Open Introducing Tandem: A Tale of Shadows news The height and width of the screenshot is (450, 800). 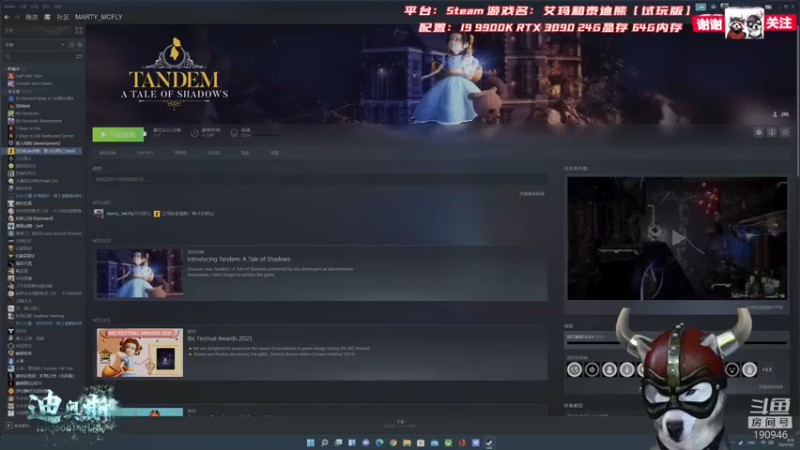(239, 259)
